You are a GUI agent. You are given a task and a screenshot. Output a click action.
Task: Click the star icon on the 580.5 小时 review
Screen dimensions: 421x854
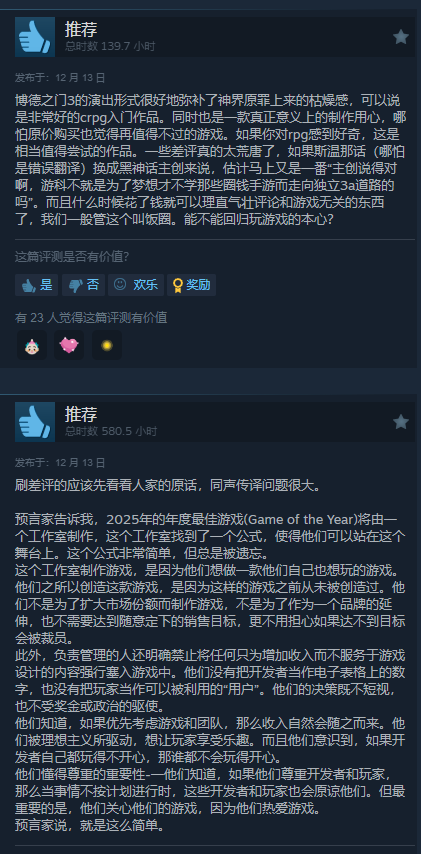pos(401,422)
